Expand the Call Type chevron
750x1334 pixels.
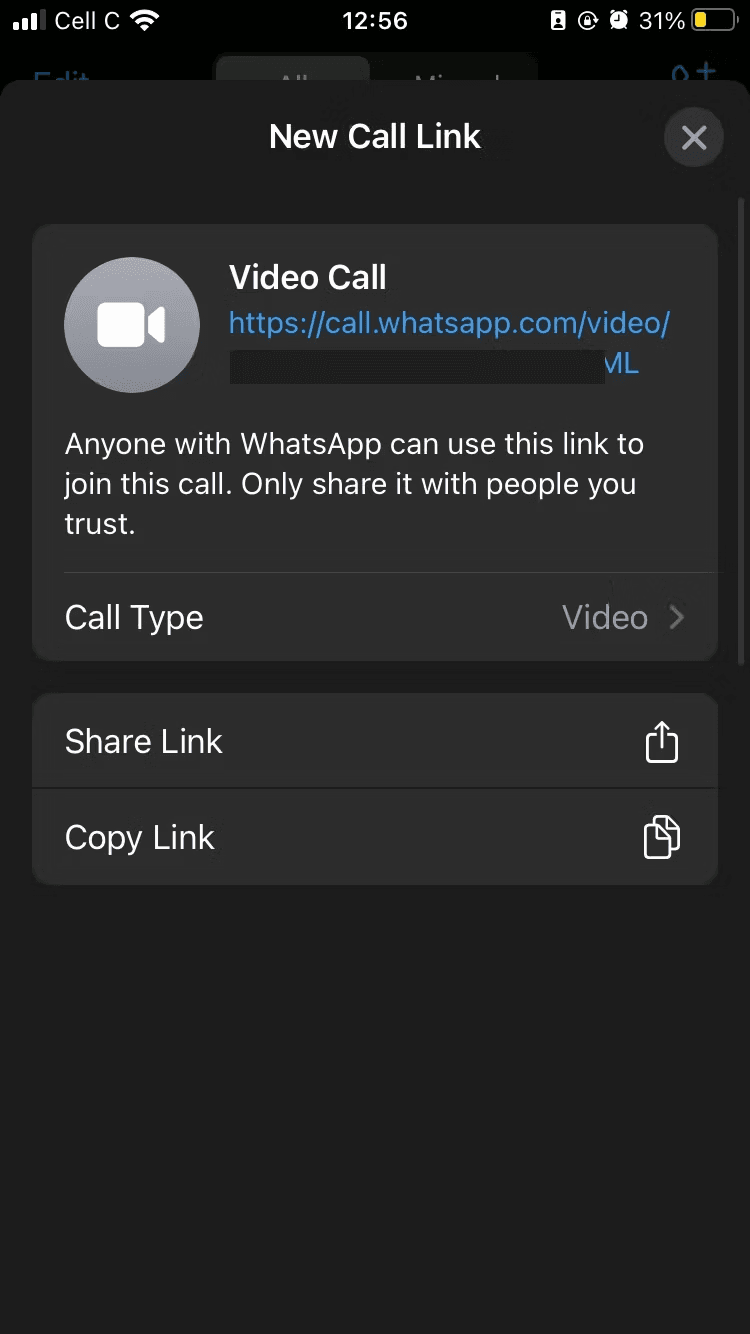[x=677, y=618]
